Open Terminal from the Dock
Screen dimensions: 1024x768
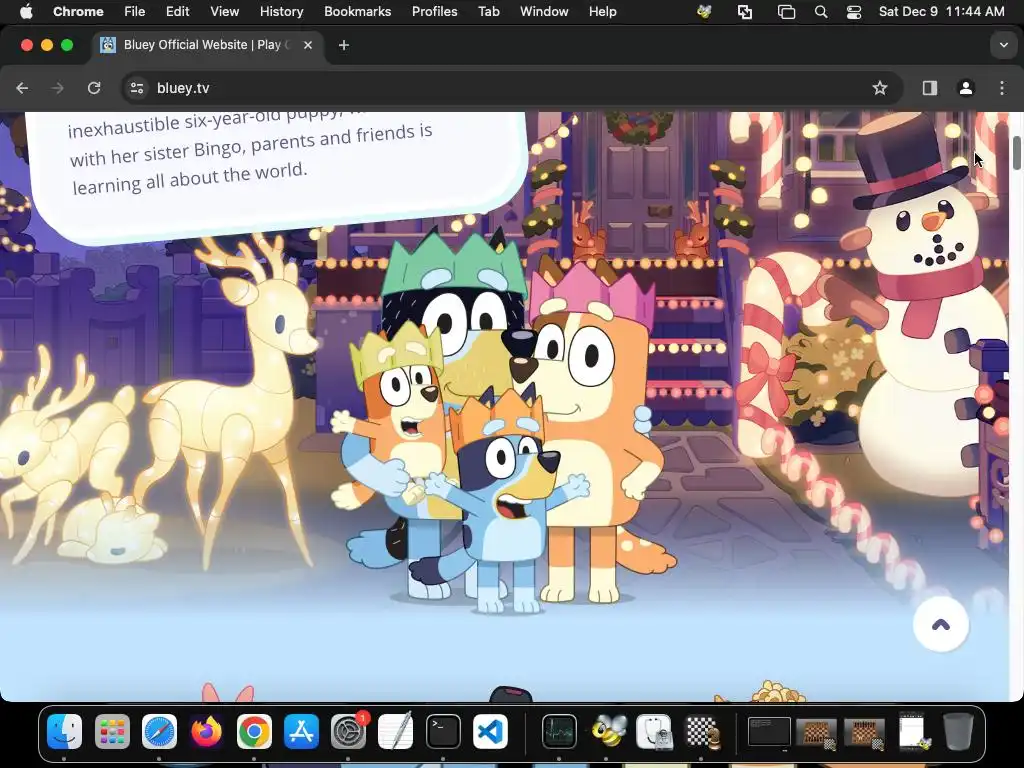pos(443,731)
